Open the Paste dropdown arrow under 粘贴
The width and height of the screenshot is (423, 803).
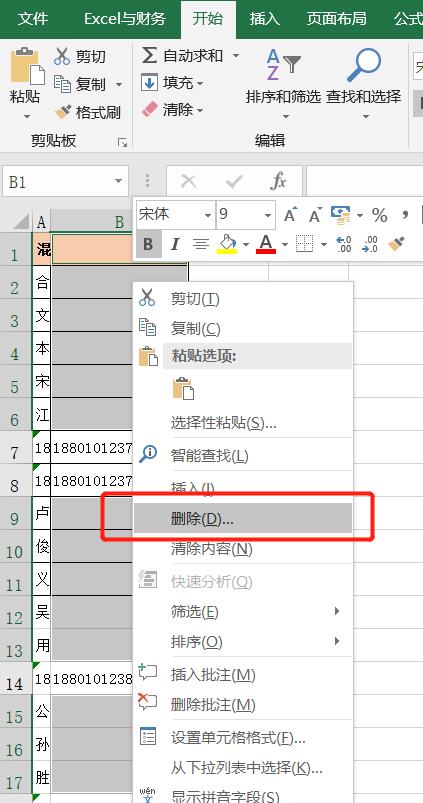click(x=27, y=117)
